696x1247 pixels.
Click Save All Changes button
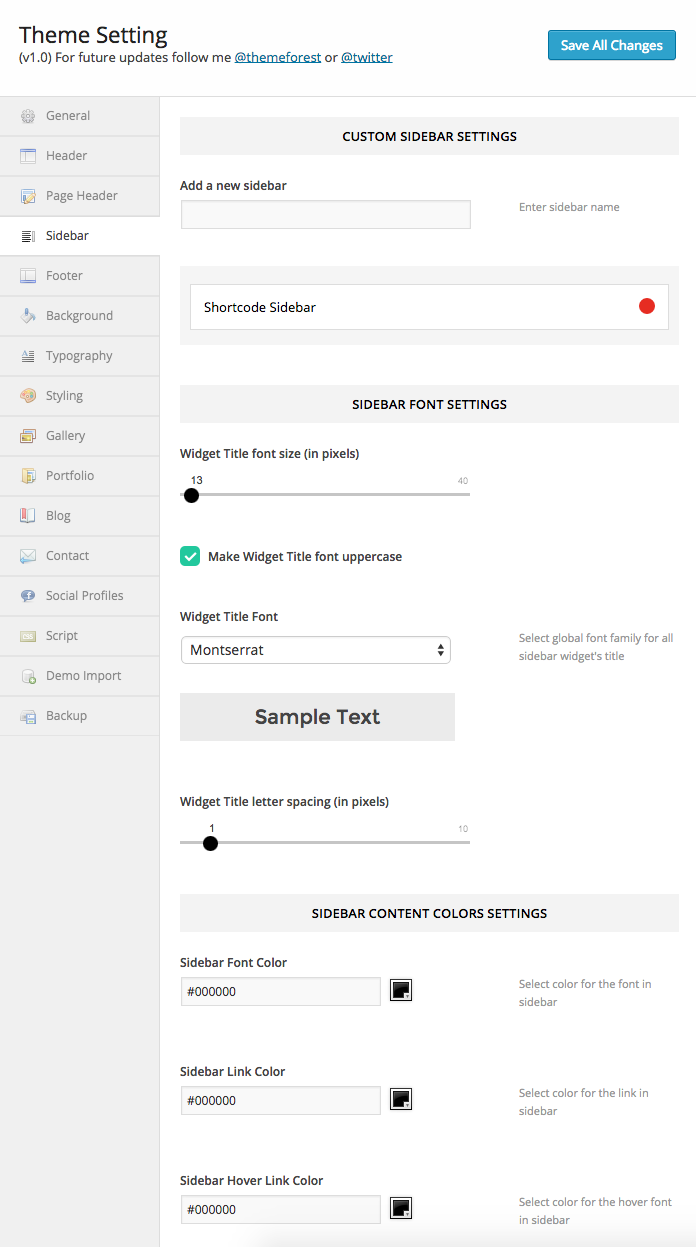611,45
